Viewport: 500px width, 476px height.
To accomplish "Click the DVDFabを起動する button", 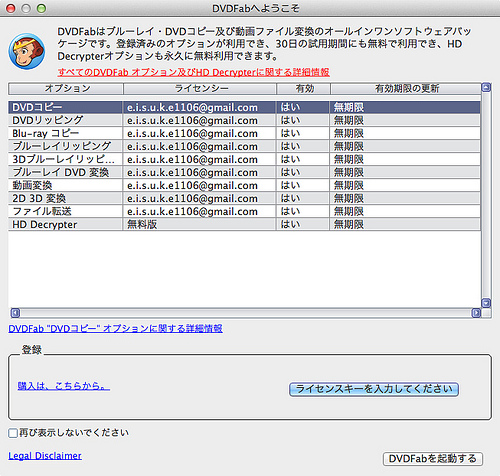I will pos(433,459).
